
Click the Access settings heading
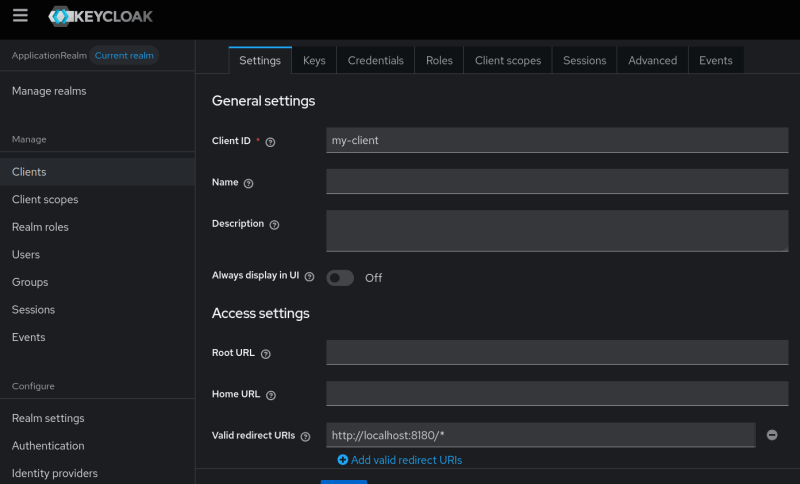point(261,313)
